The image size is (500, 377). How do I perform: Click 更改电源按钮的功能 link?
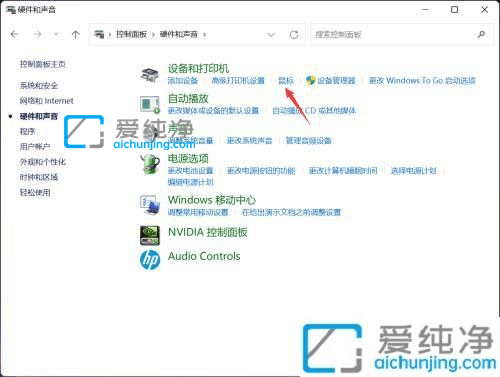pos(261,171)
